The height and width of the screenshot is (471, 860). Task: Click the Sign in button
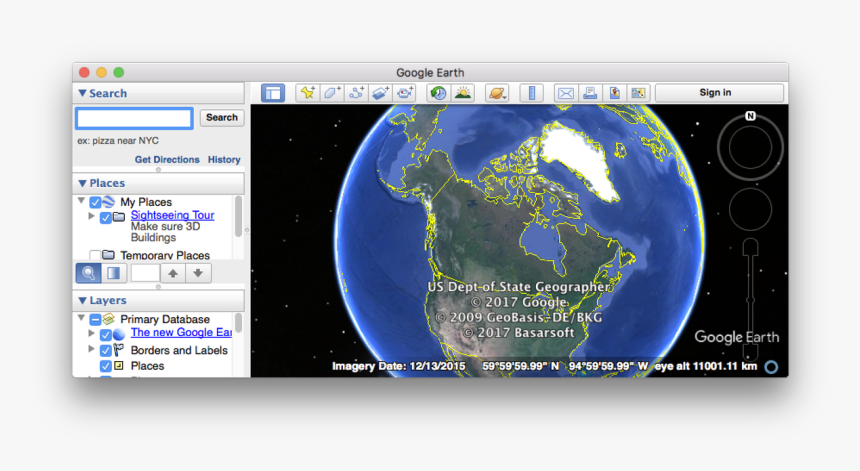(x=719, y=93)
